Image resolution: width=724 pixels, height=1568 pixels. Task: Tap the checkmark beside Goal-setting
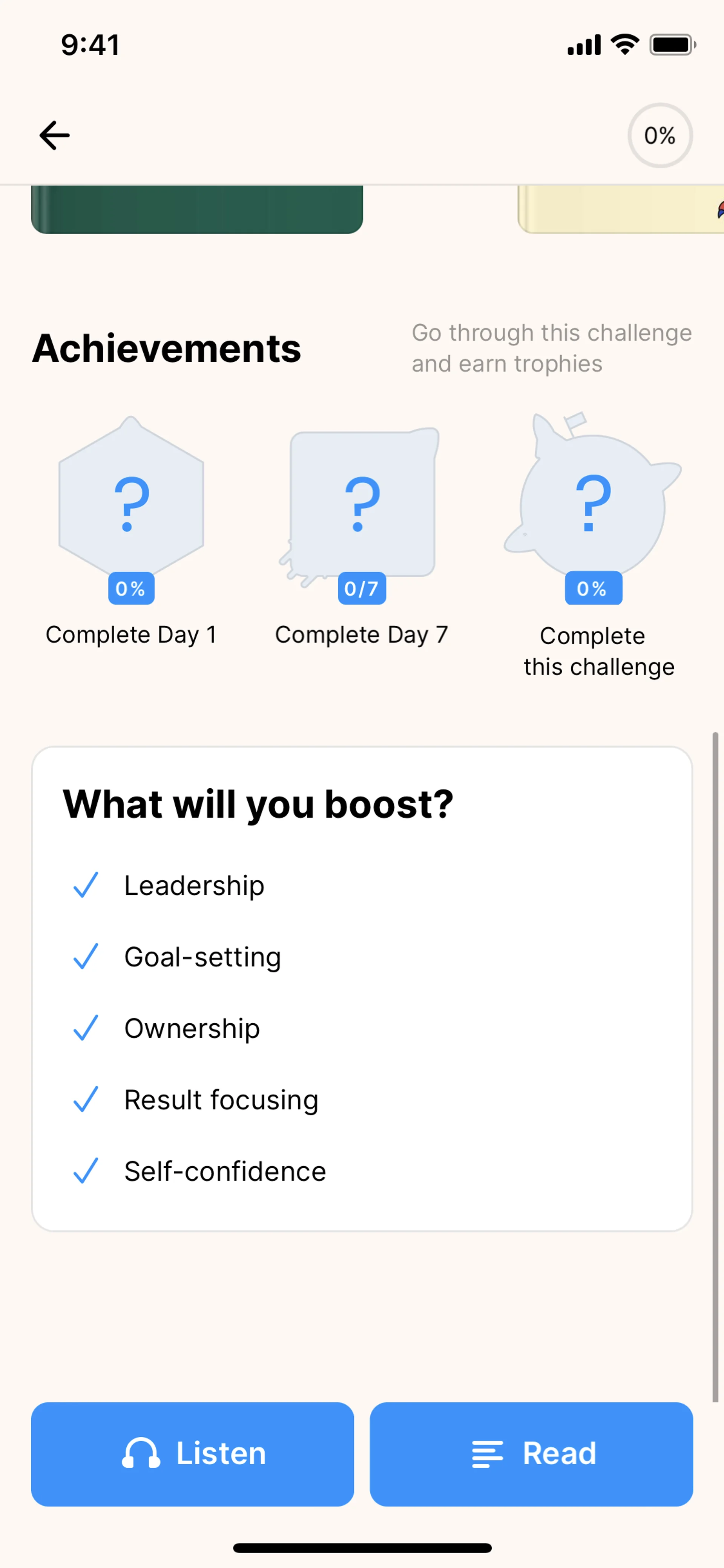(x=86, y=956)
